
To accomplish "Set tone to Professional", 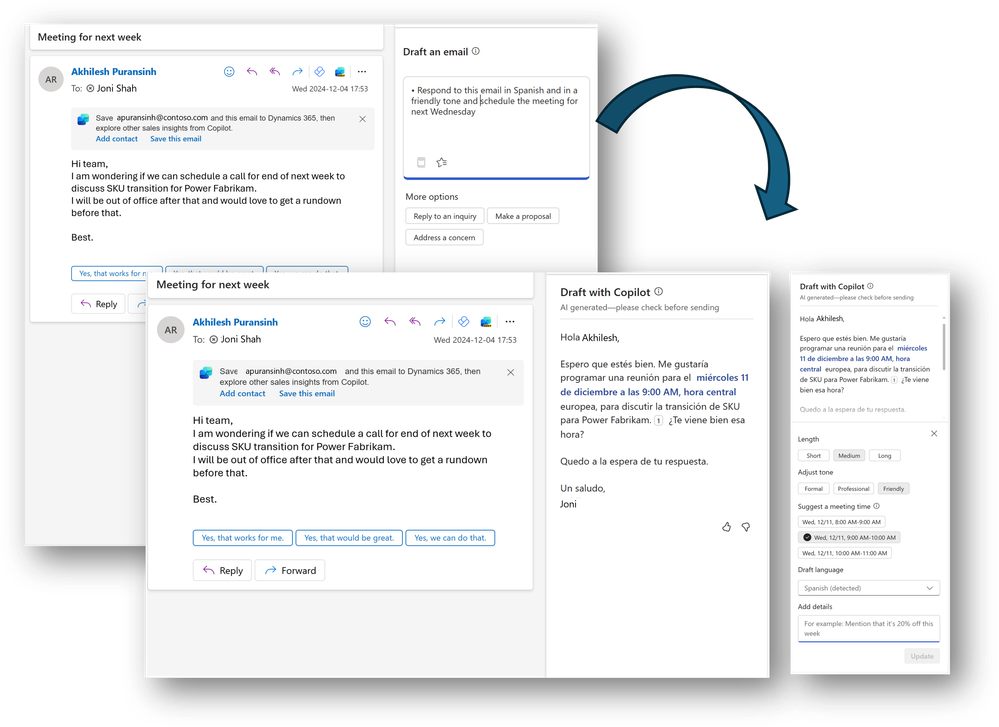I will [854, 489].
